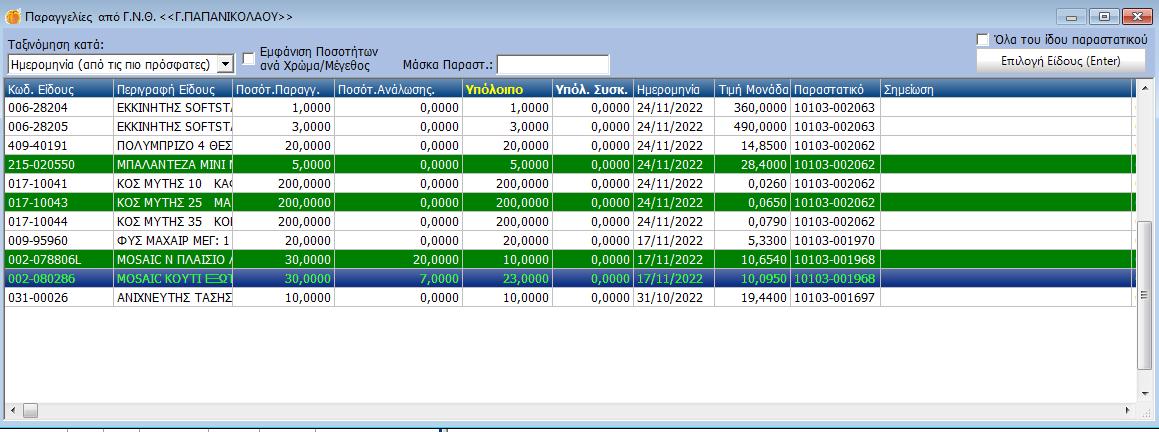Sort by Κωδ. Είδους column header
The width and height of the screenshot is (1159, 432).
click(x=59, y=90)
